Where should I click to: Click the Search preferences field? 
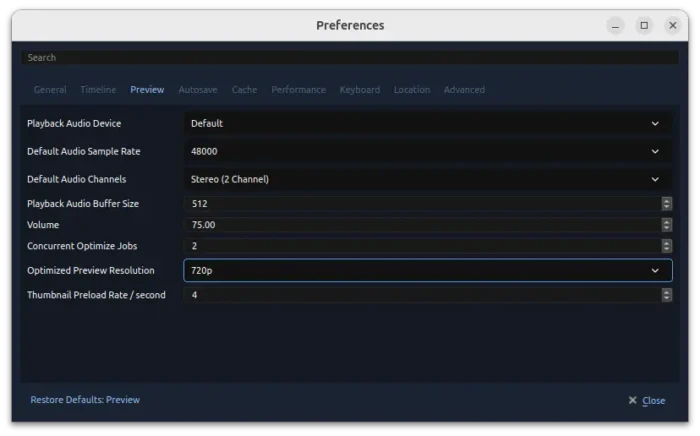[x=349, y=58]
